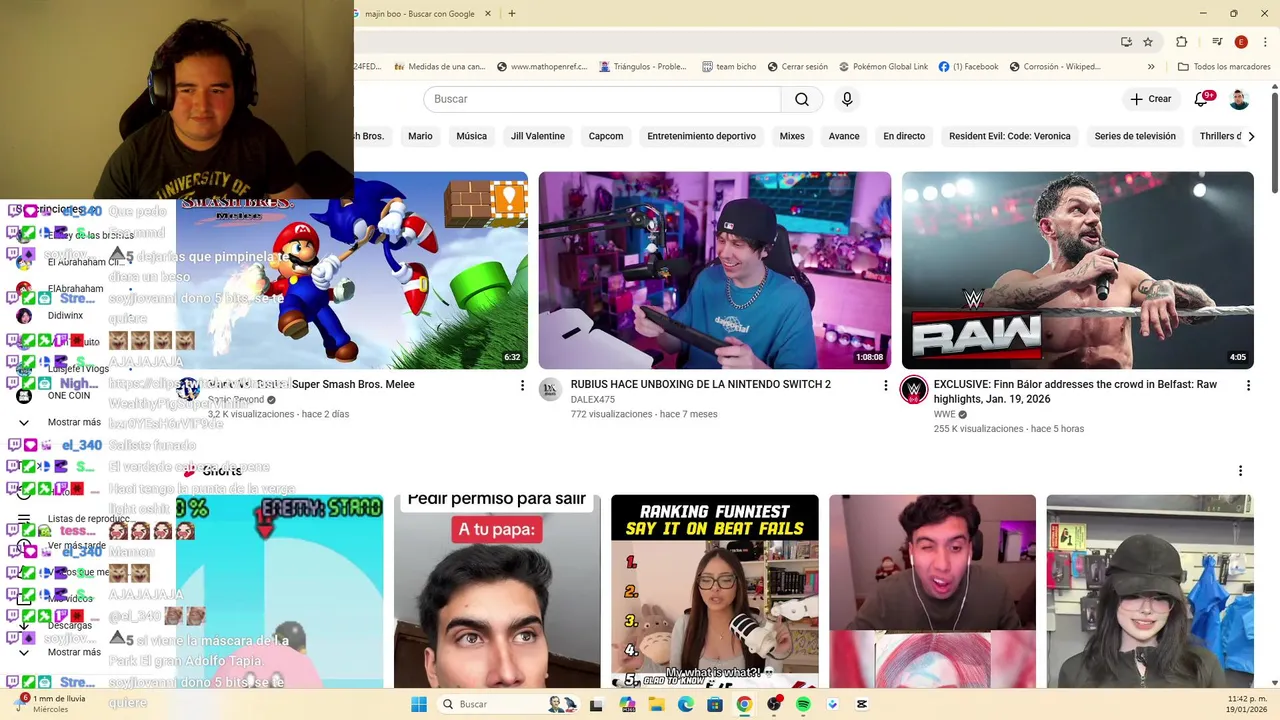Image resolution: width=1280 pixels, height=720 pixels.
Task: Open options for Rubius unboxing video
Action: [885, 385]
